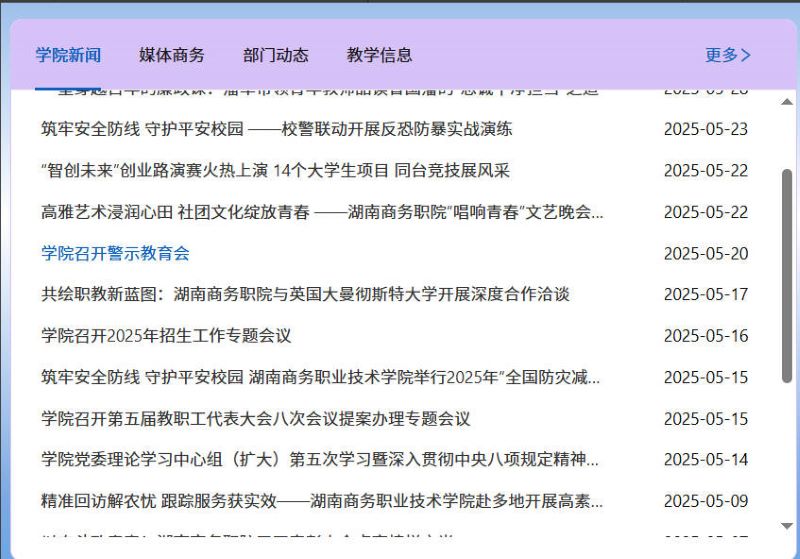Open the 教职工代表大会提案办理专题会议 article

(x=255, y=419)
